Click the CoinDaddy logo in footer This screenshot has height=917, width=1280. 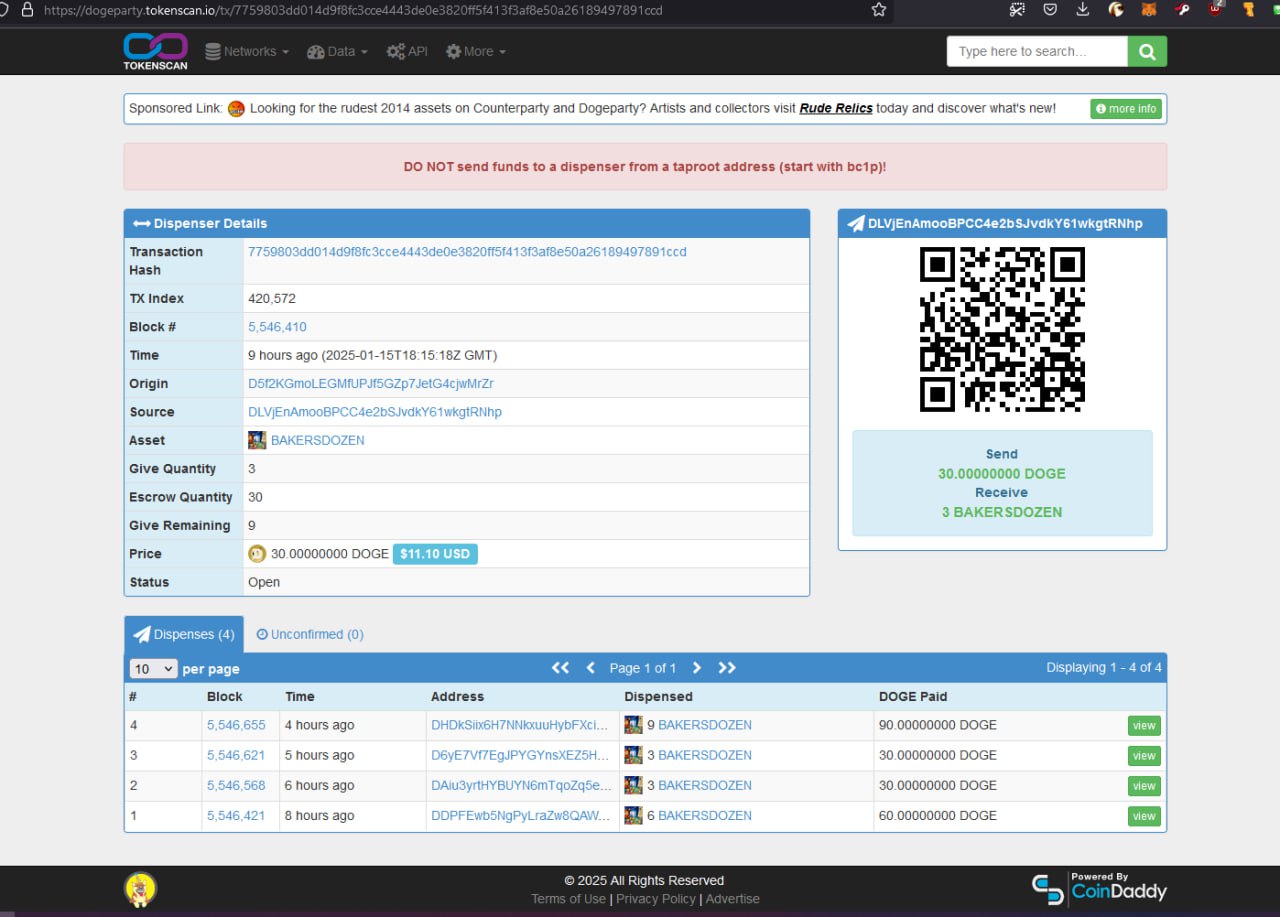point(1099,888)
